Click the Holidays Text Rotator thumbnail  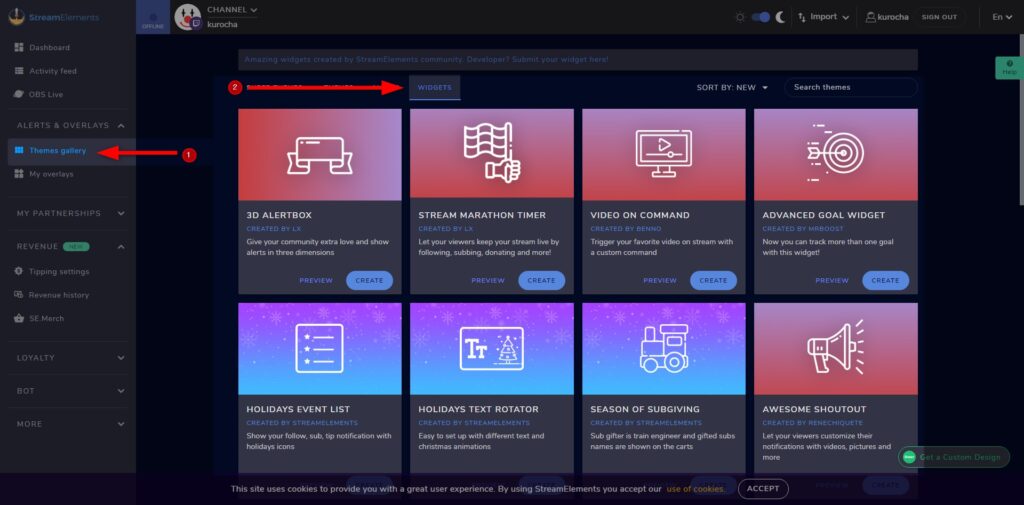pos(492,349)
